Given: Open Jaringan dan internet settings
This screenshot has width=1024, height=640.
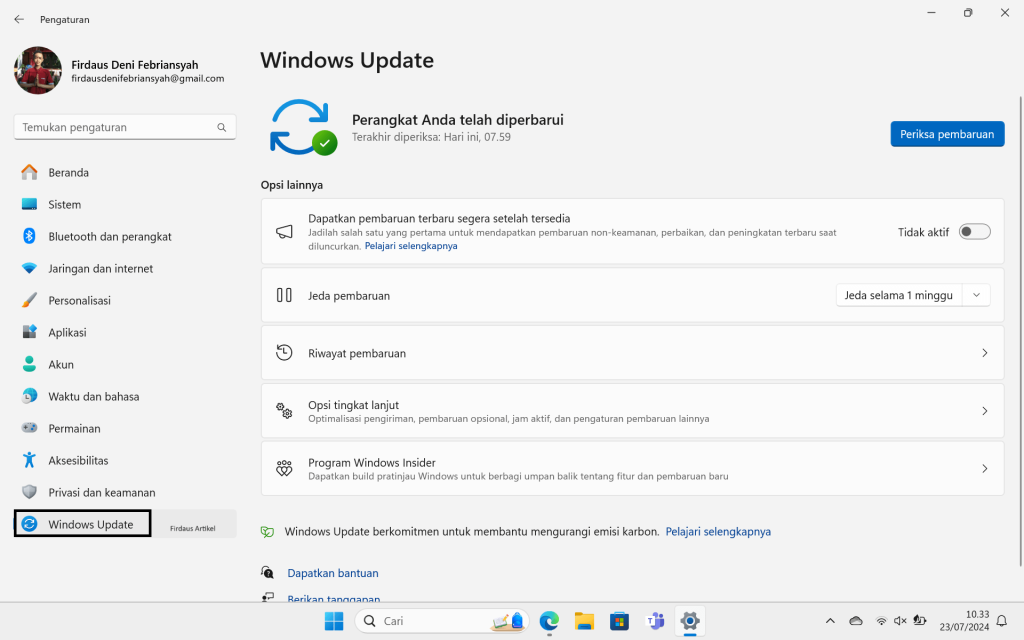Looking at the screenshot, I should click(125, 268).
